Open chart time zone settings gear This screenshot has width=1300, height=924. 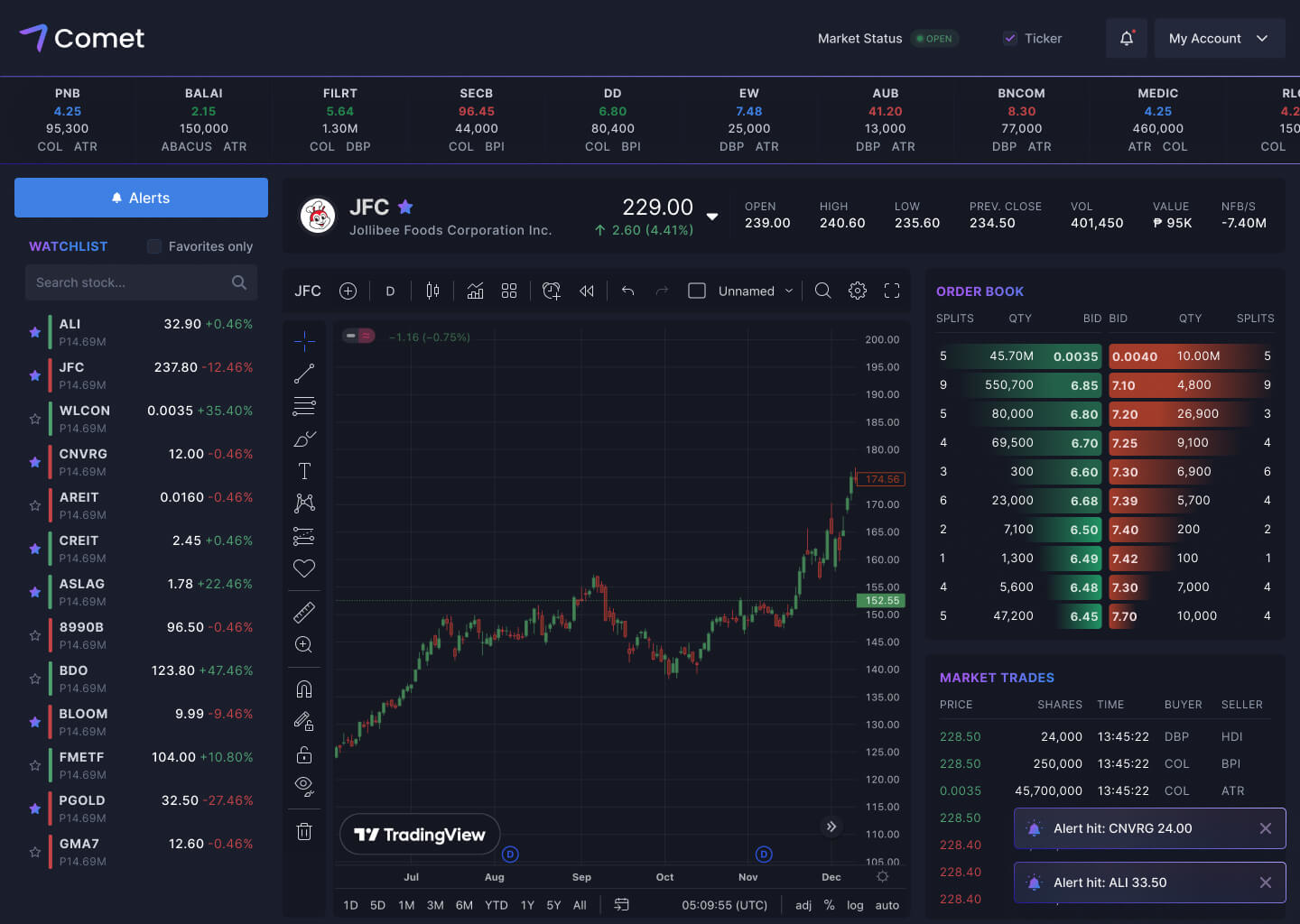point(882,876)
